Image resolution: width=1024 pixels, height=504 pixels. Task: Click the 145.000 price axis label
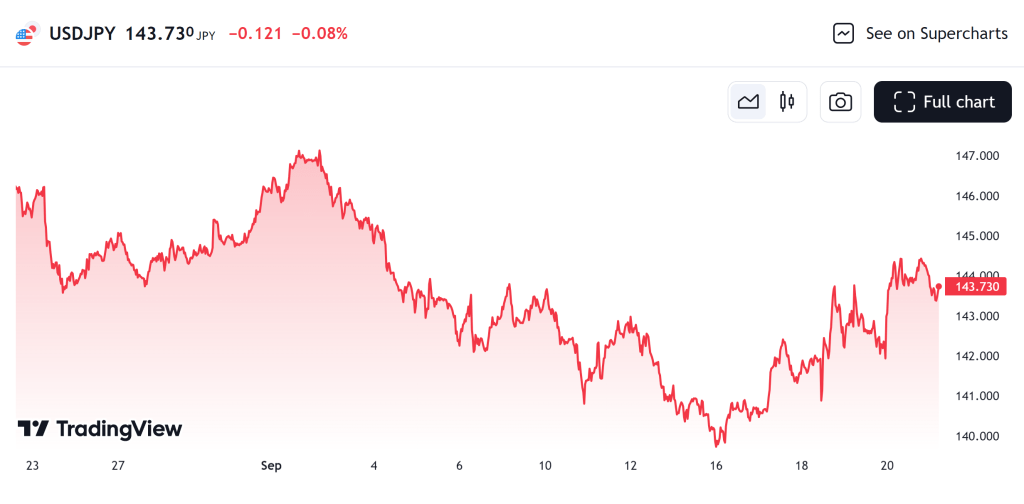point(978,236)
